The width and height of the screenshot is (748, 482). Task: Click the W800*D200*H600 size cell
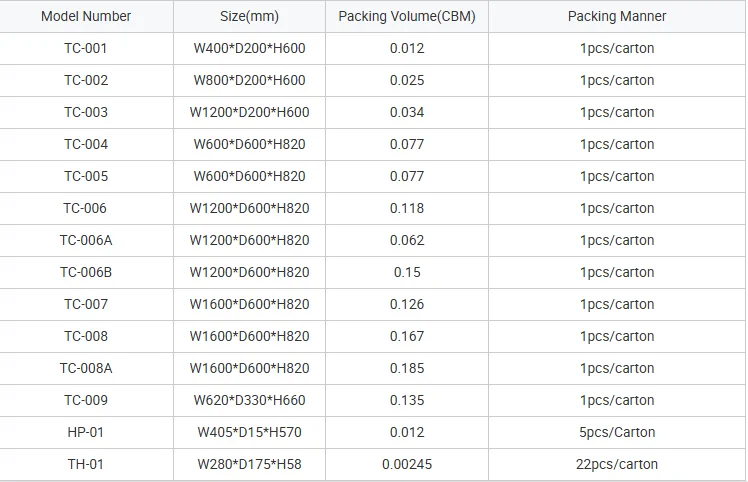click(x=249, y=80)
